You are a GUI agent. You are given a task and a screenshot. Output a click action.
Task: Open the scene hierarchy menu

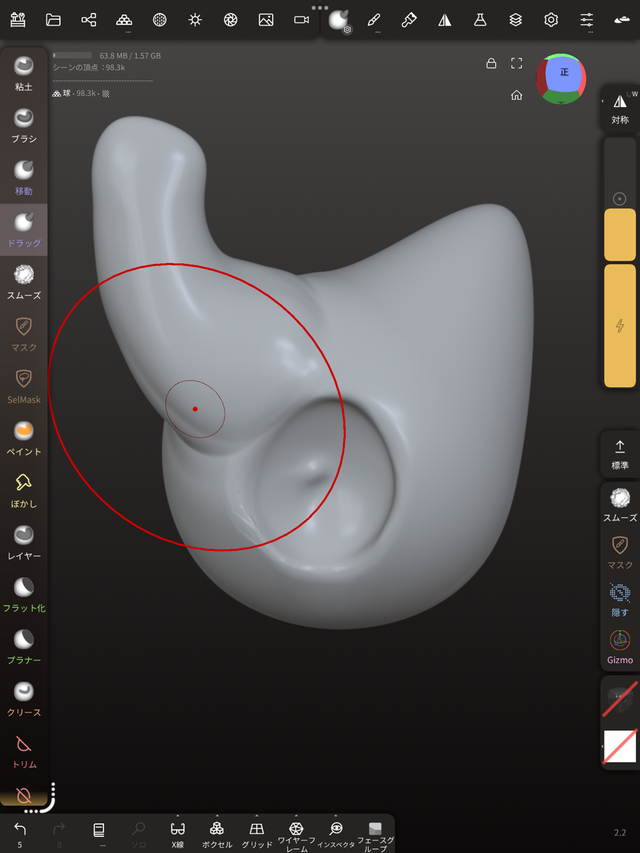coord(89,19)
